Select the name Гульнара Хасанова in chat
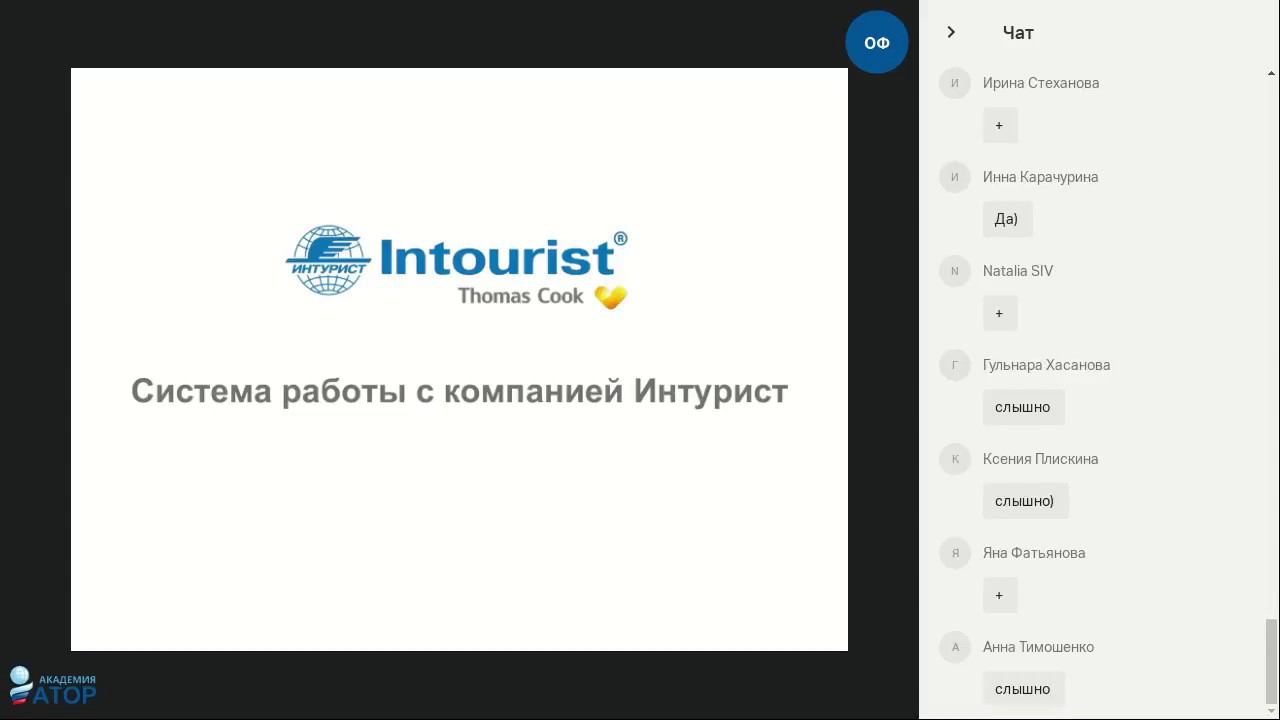 click(1046, 365)
